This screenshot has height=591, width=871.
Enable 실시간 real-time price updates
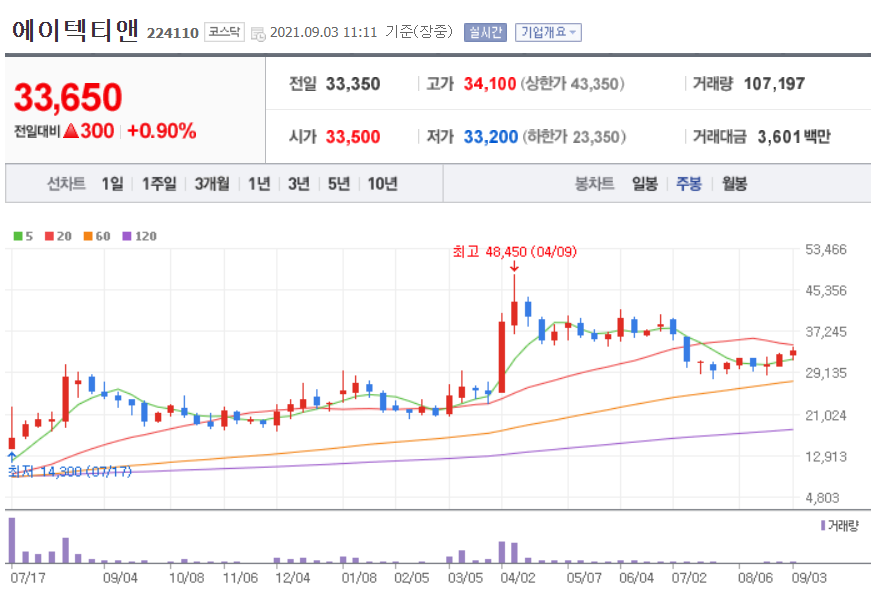[485, 31]
